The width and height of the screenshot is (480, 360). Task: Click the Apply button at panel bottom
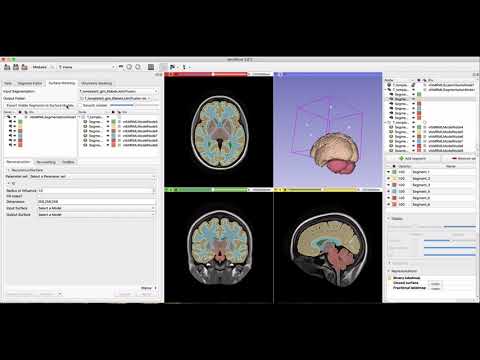[x=146, y=294]
